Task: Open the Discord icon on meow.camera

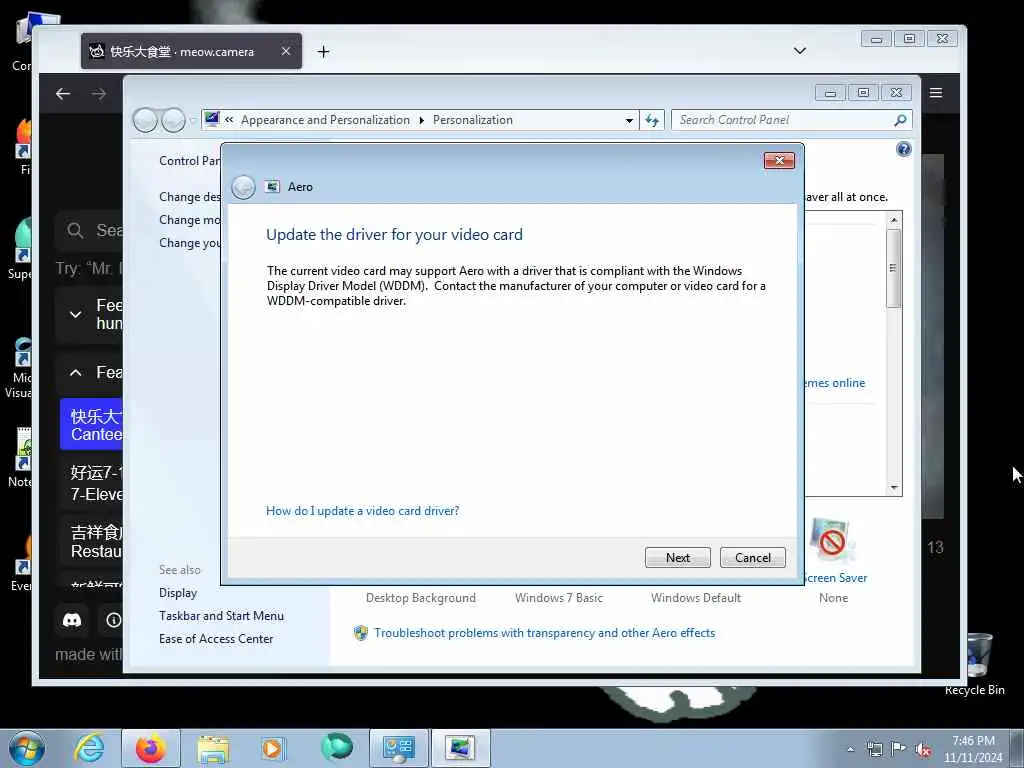Action: [x=72, y=620]
